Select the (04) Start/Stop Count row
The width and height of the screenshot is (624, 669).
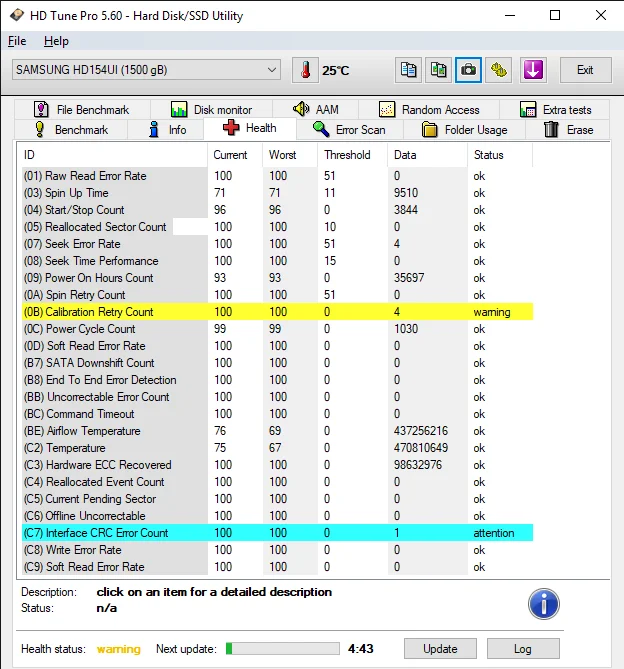[277, 210]
